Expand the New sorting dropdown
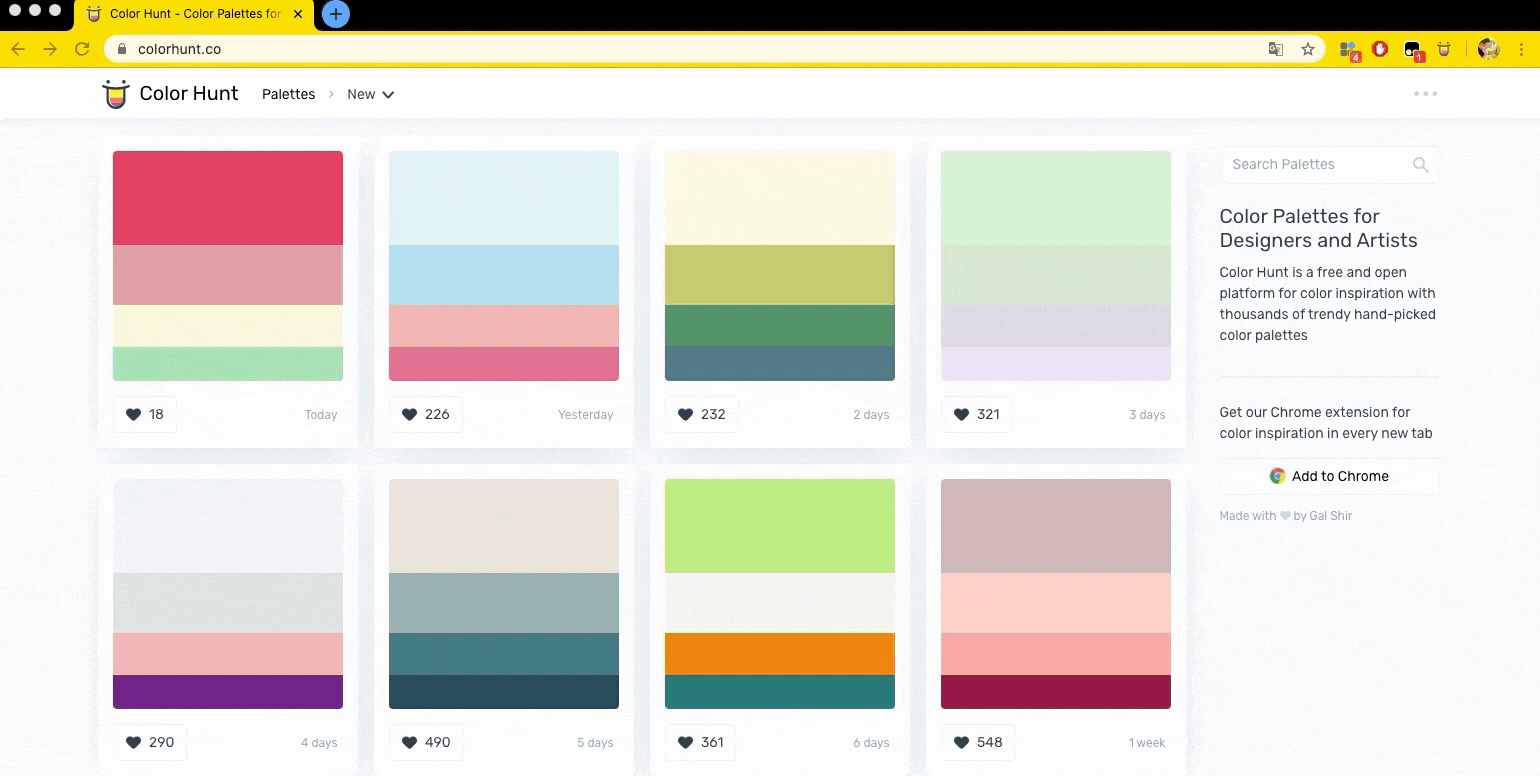 371,94
